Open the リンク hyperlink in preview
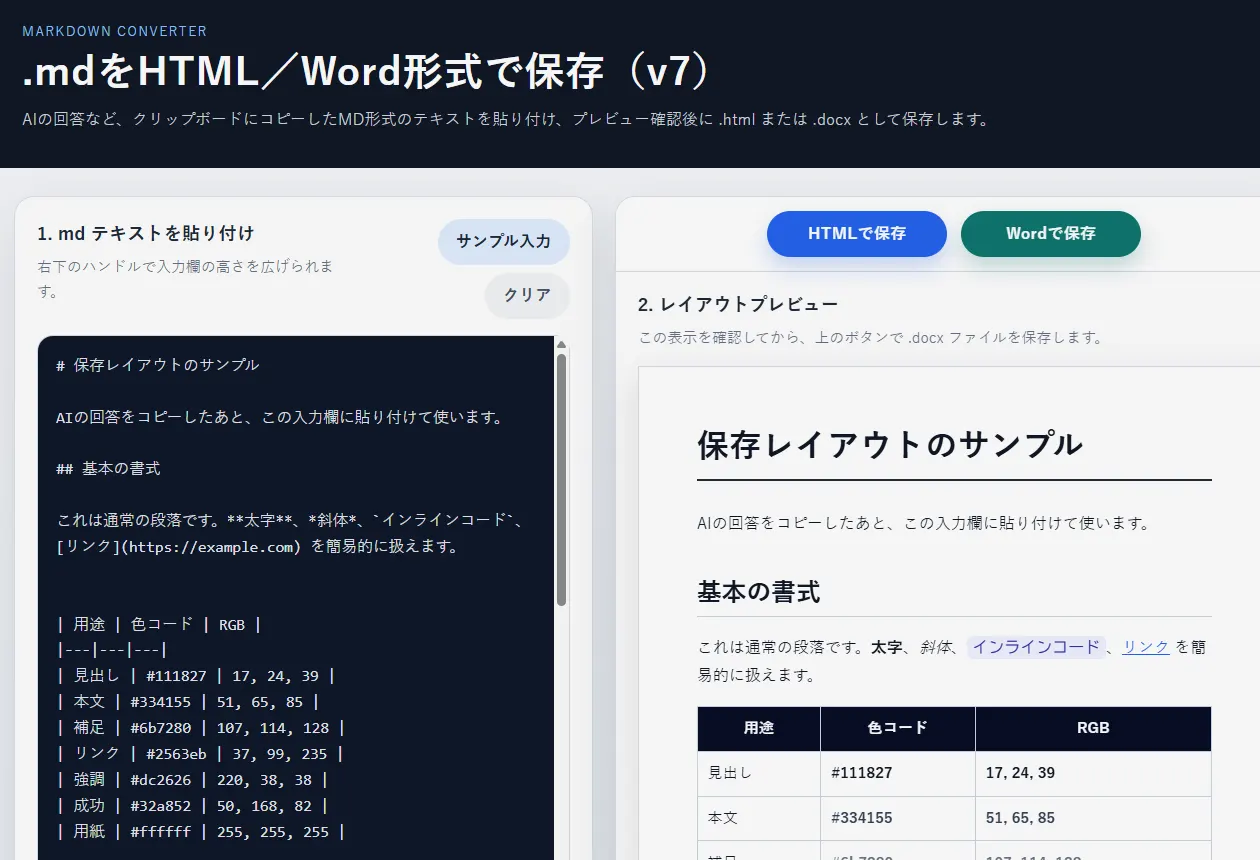Image resolution: width=1260 pixels, height=860 pixels. point(1146,647)
